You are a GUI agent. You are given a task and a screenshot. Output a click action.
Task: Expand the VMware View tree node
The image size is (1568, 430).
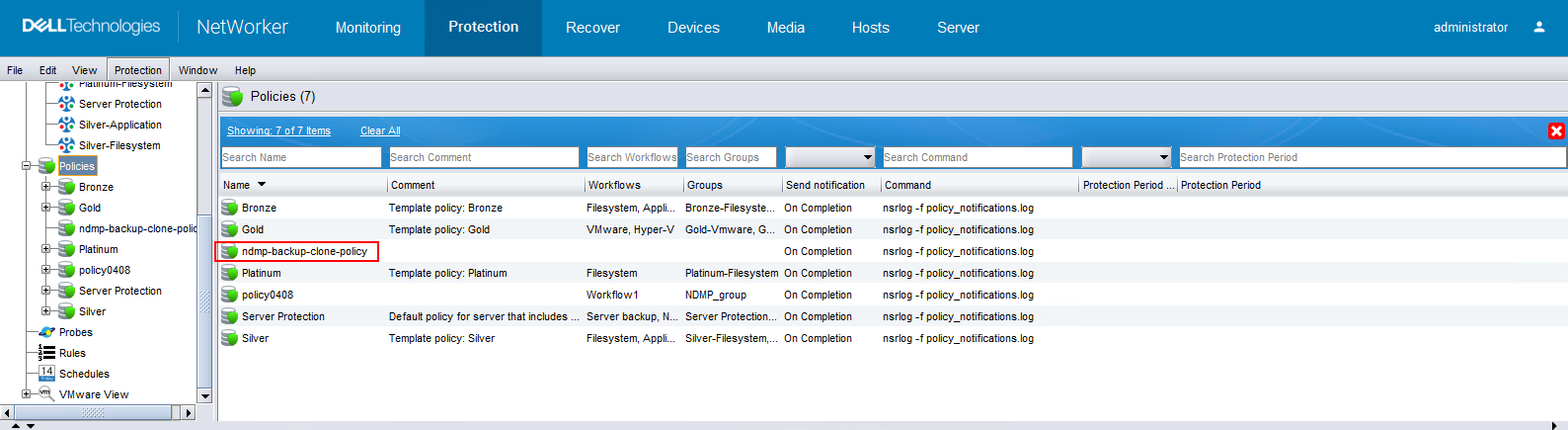pyautogui.click(x=27, y=393)
